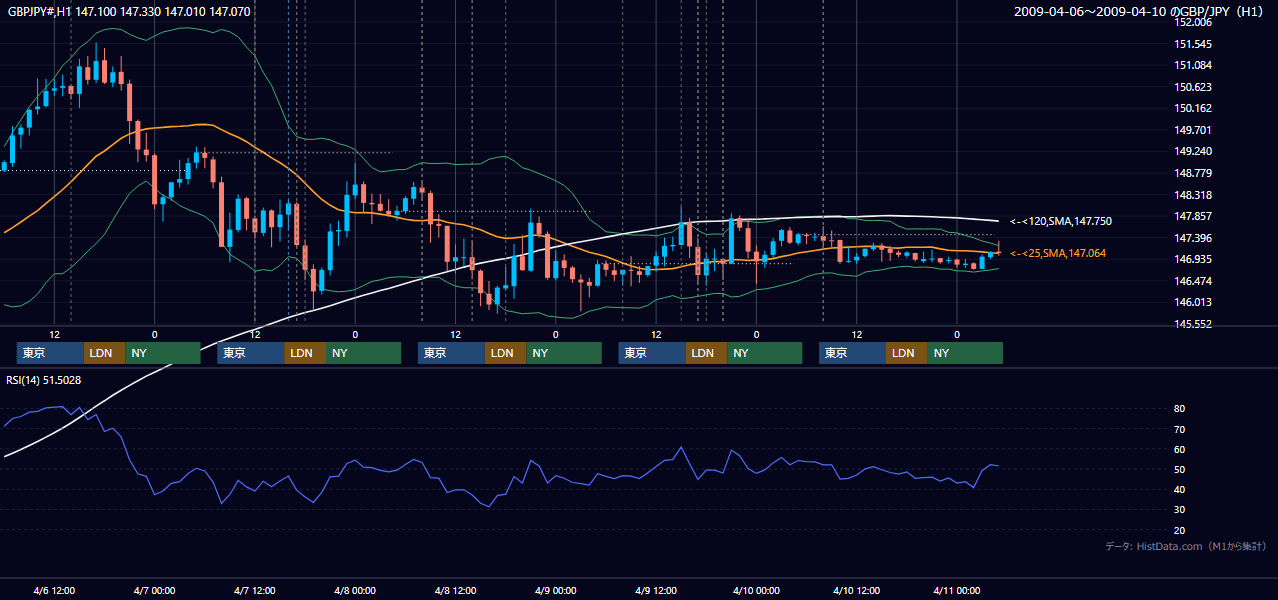Click the 4/9 00:00 time axis label
Image resolution: width=1278 pixels, height=600 pixels.
point(555,590)
